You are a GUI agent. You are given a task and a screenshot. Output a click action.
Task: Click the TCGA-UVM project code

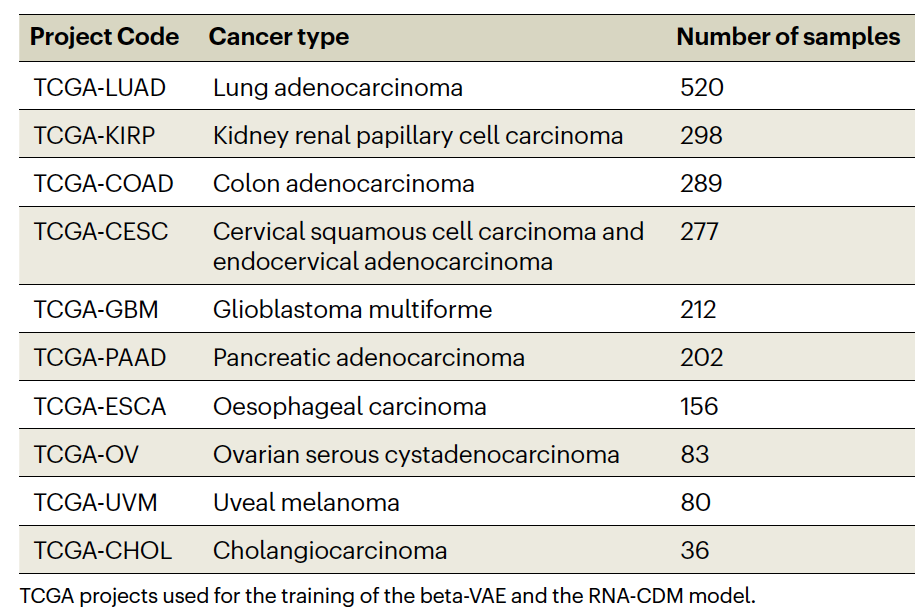click(96, 503)
